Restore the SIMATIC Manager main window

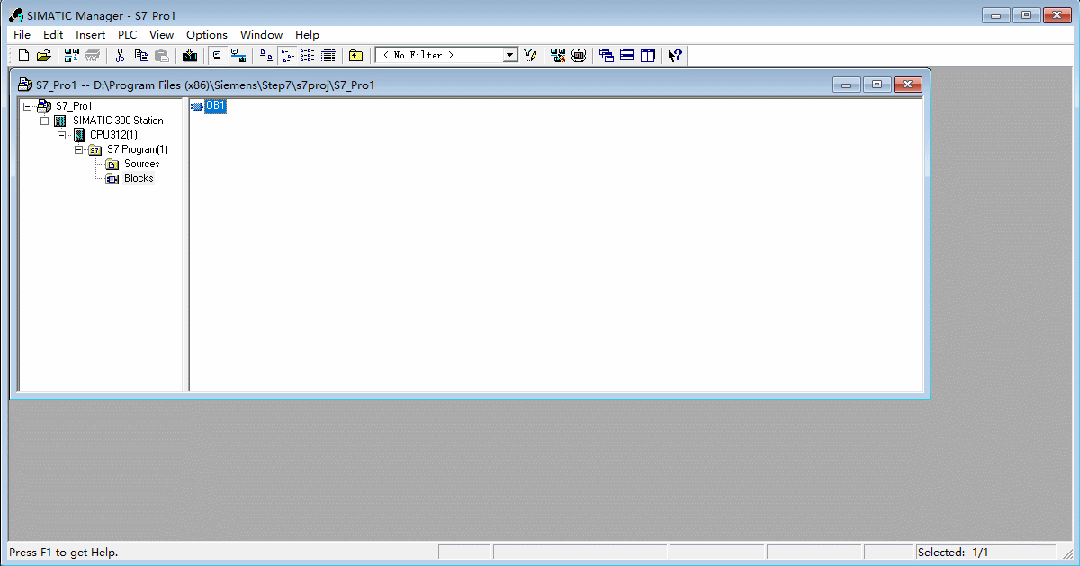coord(1026,15)
